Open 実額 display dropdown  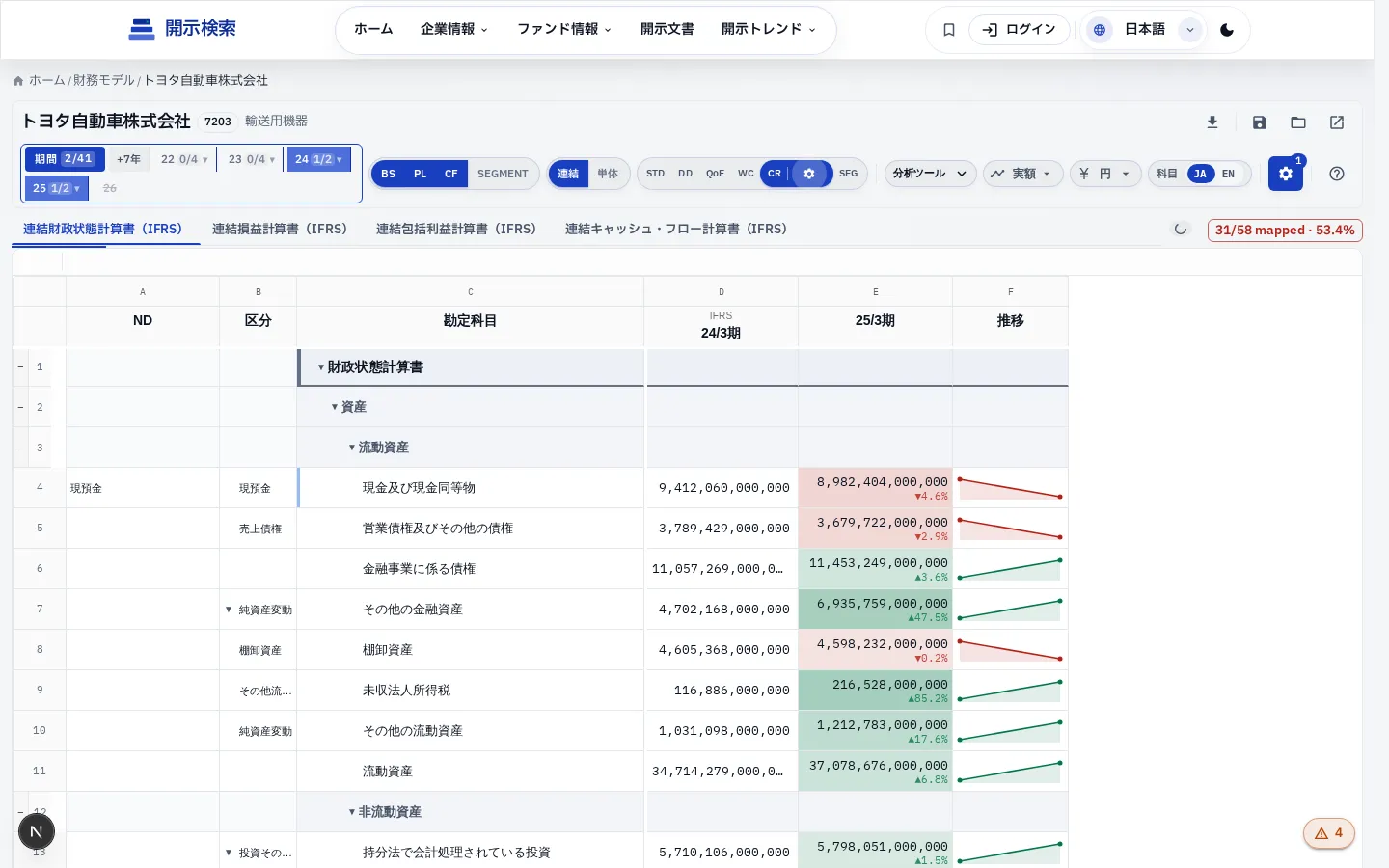point(1023,174)
